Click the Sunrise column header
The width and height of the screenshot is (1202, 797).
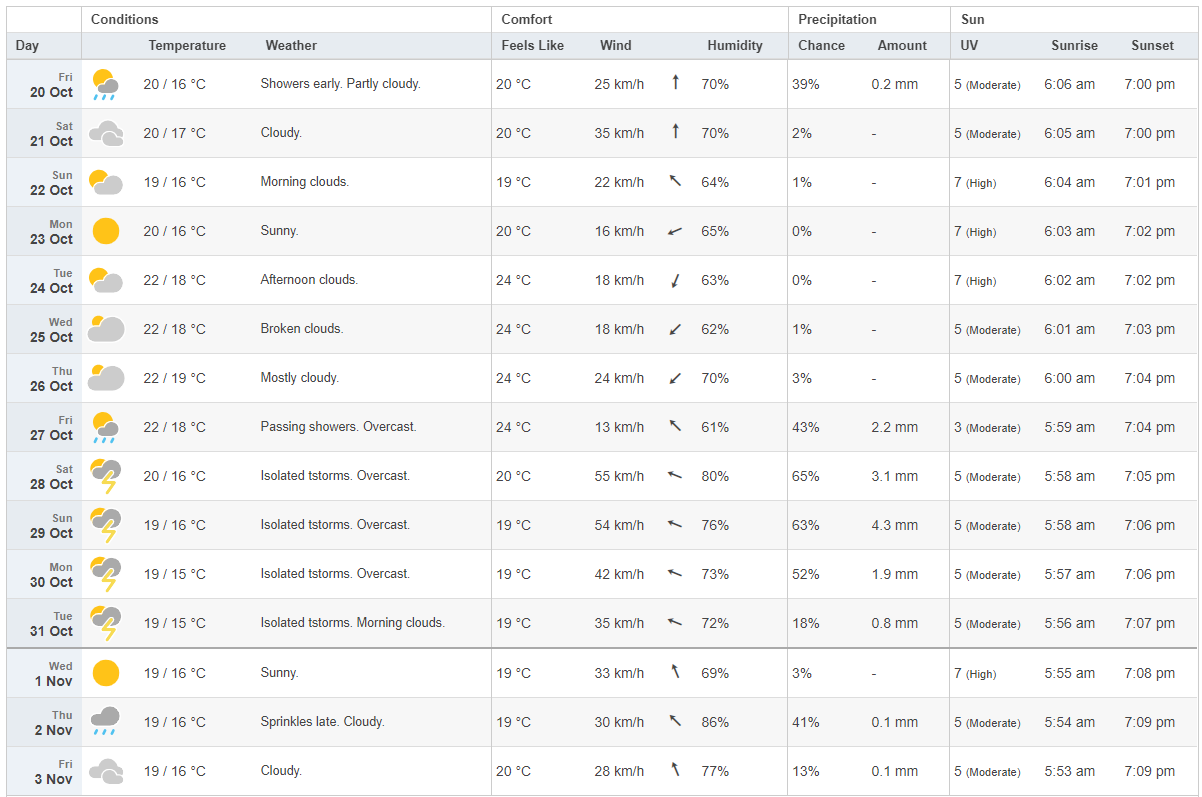pos(1074,46)
